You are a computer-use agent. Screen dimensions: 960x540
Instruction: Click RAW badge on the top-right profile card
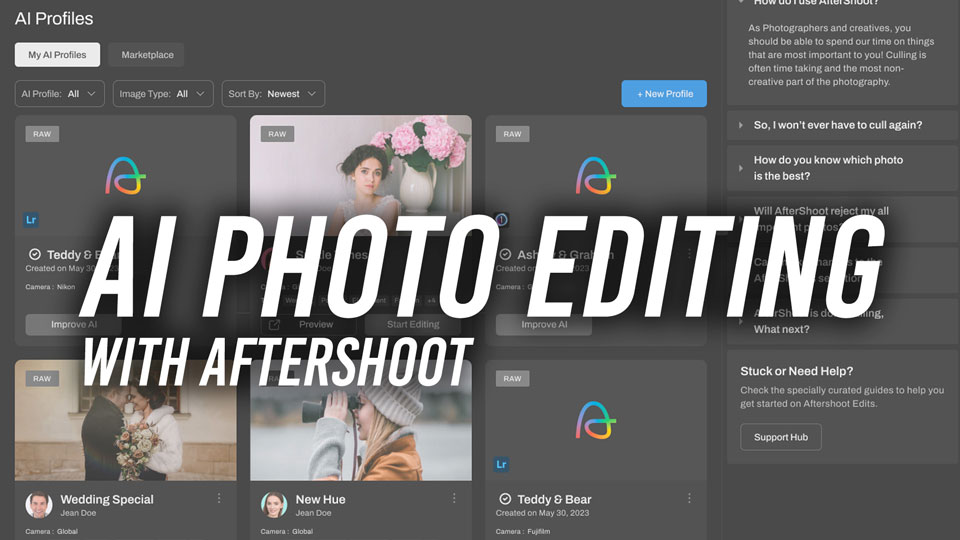click(512, 133)
